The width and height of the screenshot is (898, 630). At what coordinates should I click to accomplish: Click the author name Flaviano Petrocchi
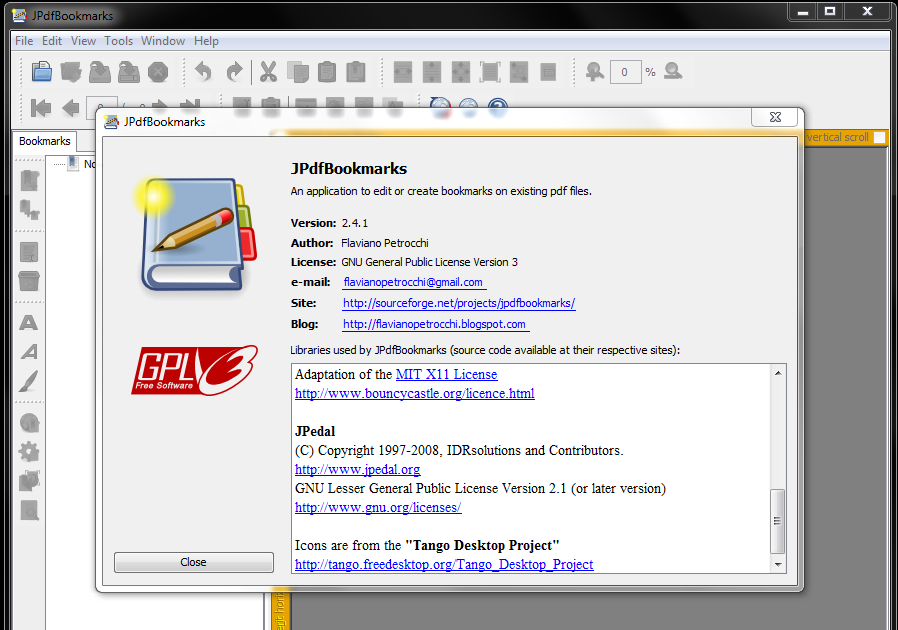click(x=385, y=243)
